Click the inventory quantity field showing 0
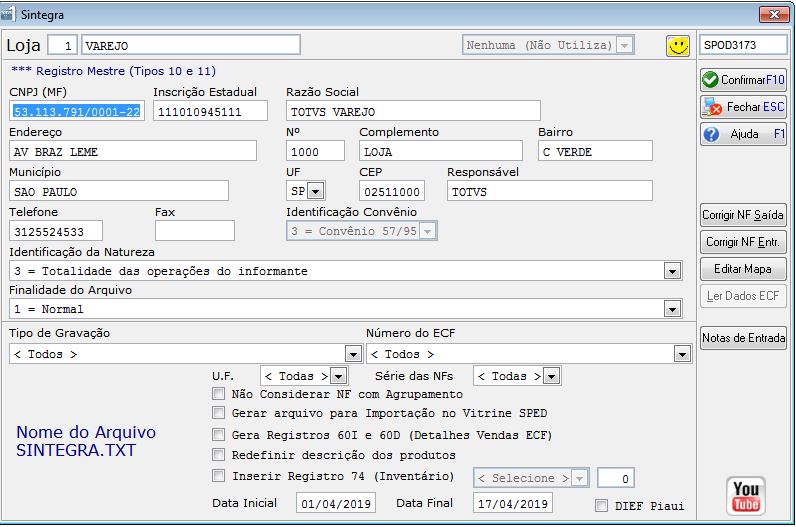This screenshot has height=527, width=796. tap(616, 478)
